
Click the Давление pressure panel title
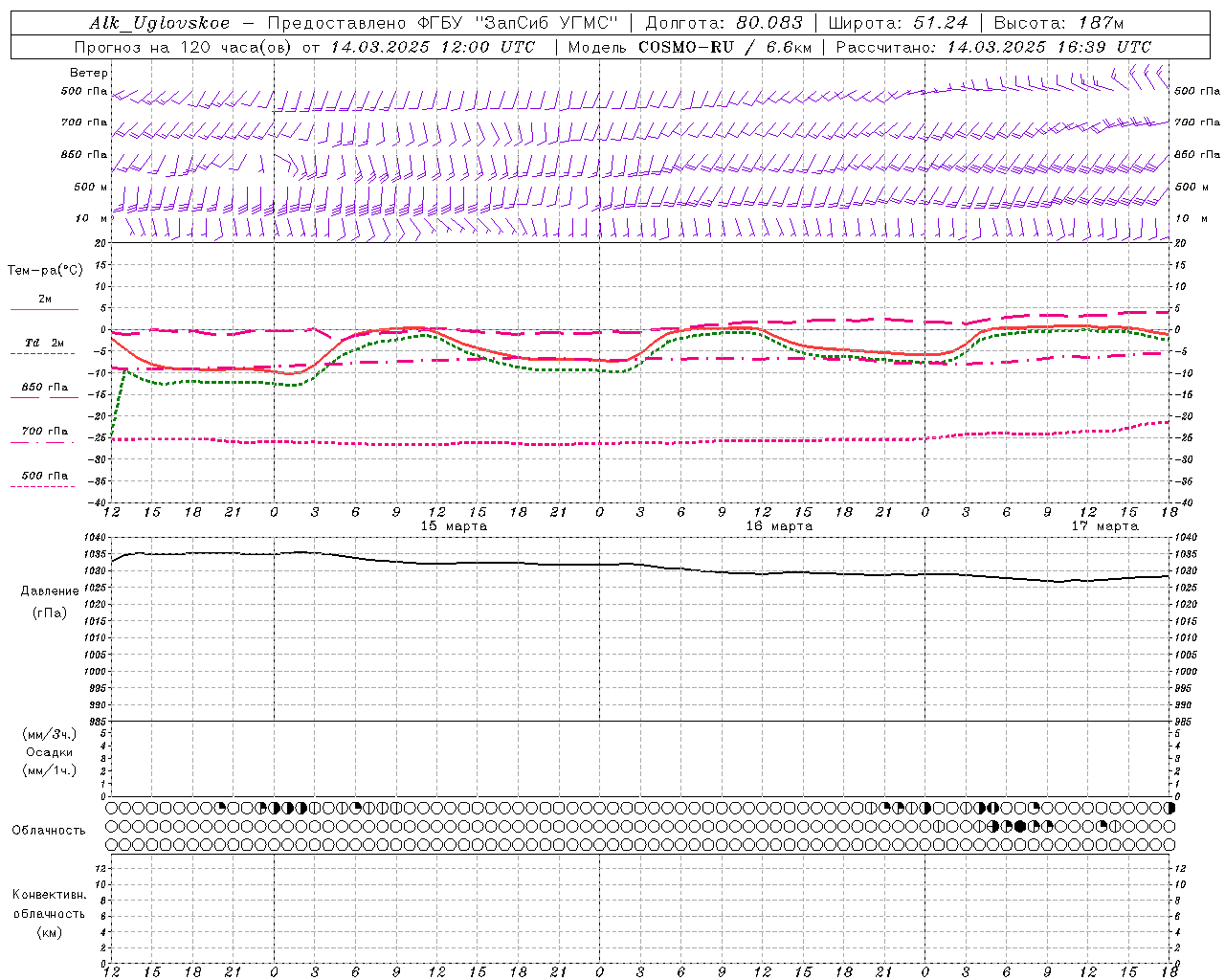coord(50,591)
